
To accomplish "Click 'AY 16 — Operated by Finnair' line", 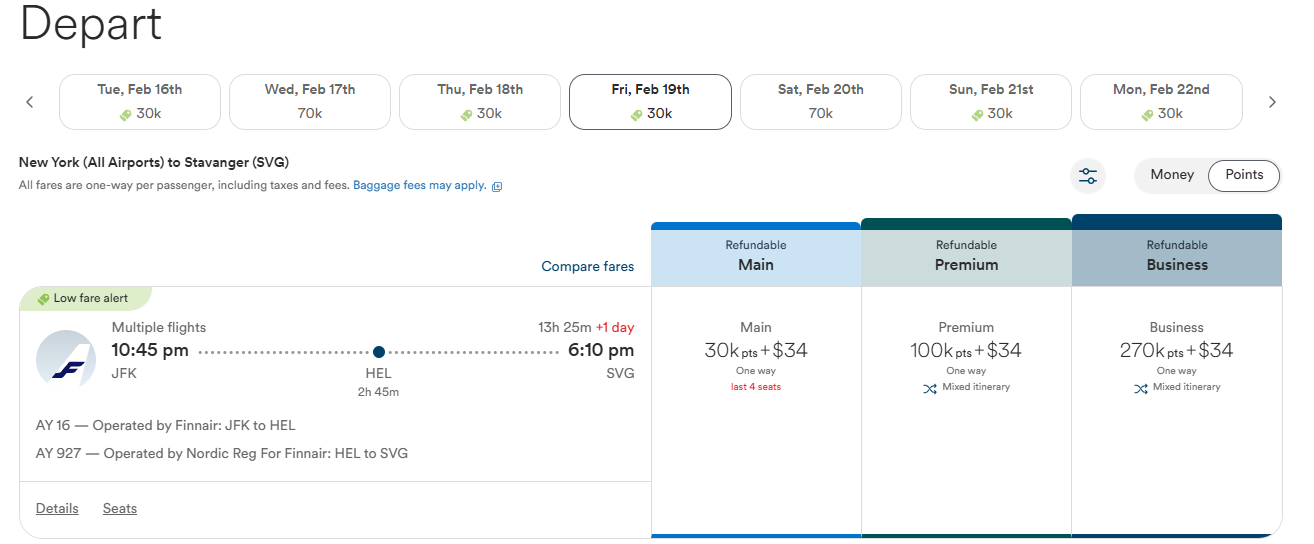I will click(166, 425).
